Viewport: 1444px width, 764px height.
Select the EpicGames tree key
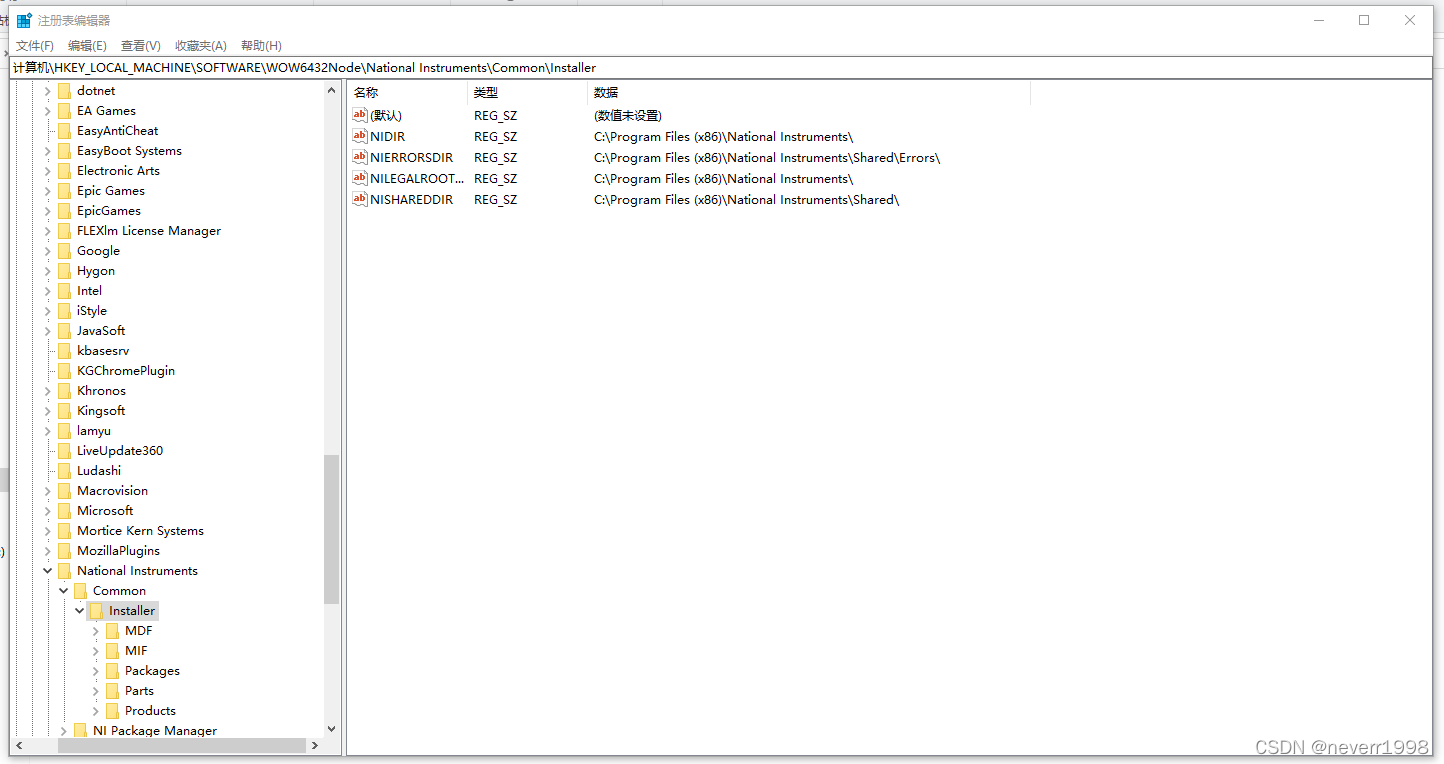[109, 211]
